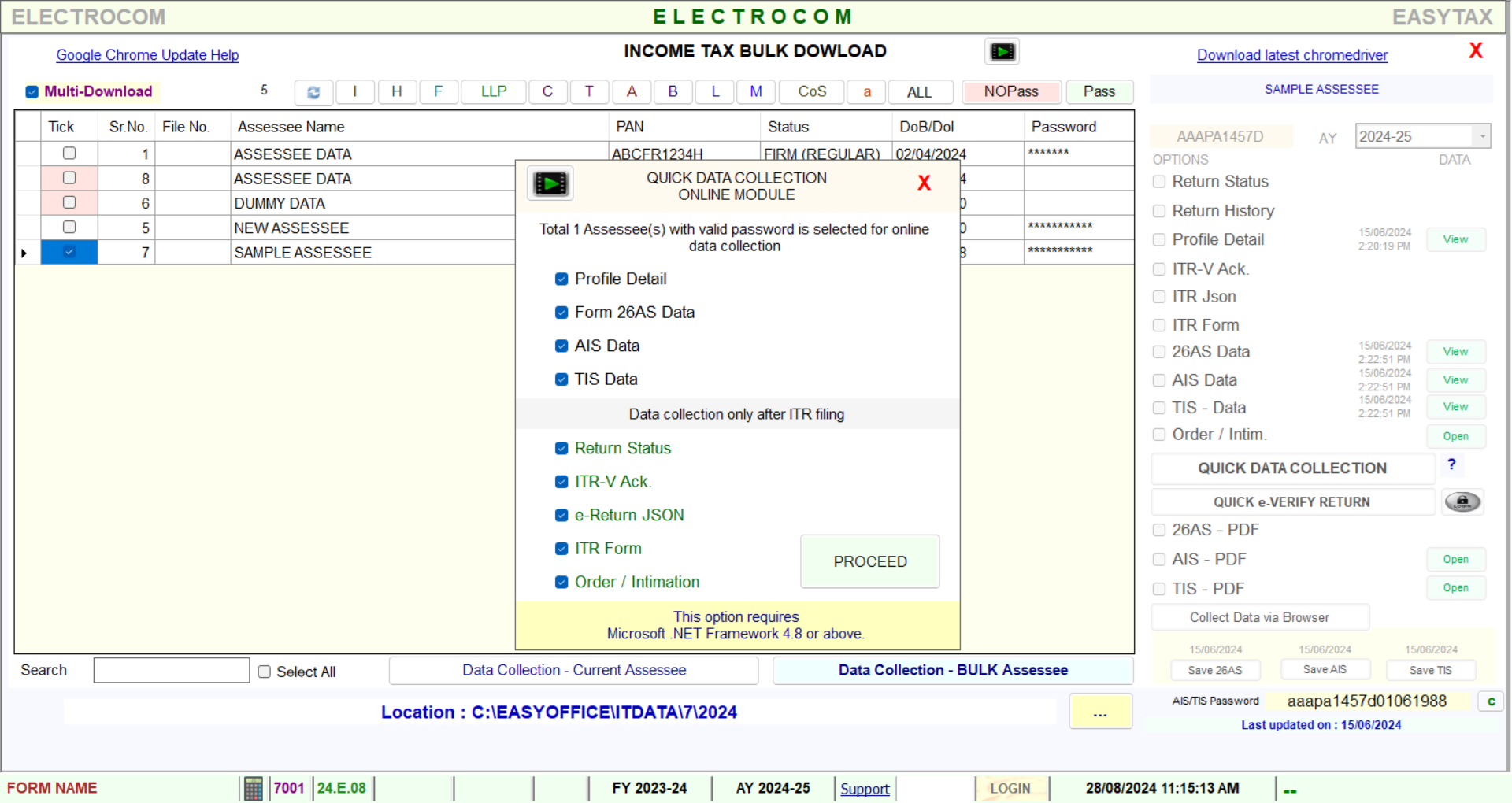Image resolution: width=1512 pixels, height=803 pixels.
Task: Filter assessees with NOPass
Action: (x=1011, y=92)
